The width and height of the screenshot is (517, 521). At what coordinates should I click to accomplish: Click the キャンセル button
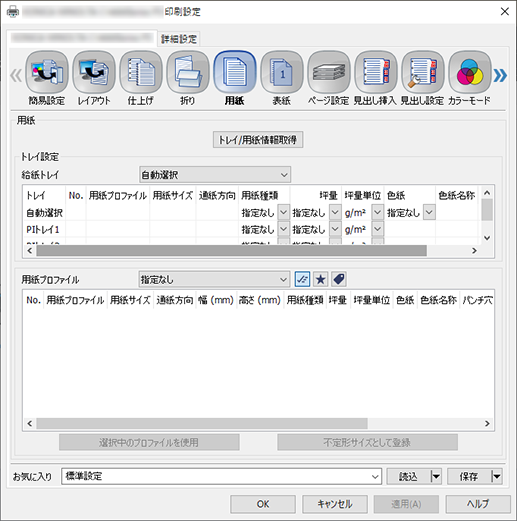pos(335,504)
